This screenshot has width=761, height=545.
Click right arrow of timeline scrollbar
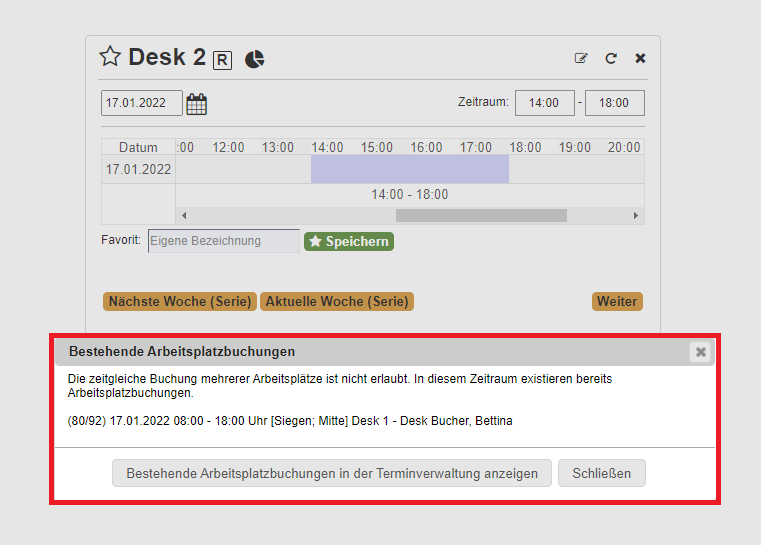click(636, 215)
